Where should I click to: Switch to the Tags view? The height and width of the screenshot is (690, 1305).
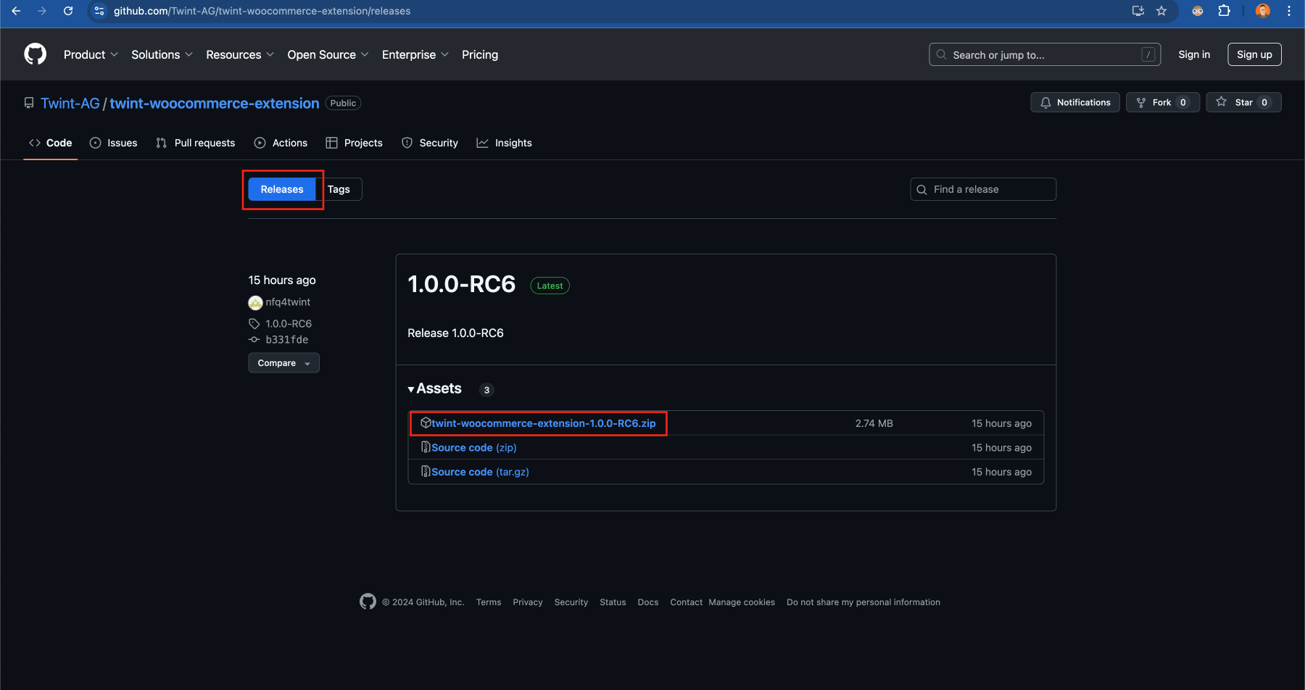(339, 189)
